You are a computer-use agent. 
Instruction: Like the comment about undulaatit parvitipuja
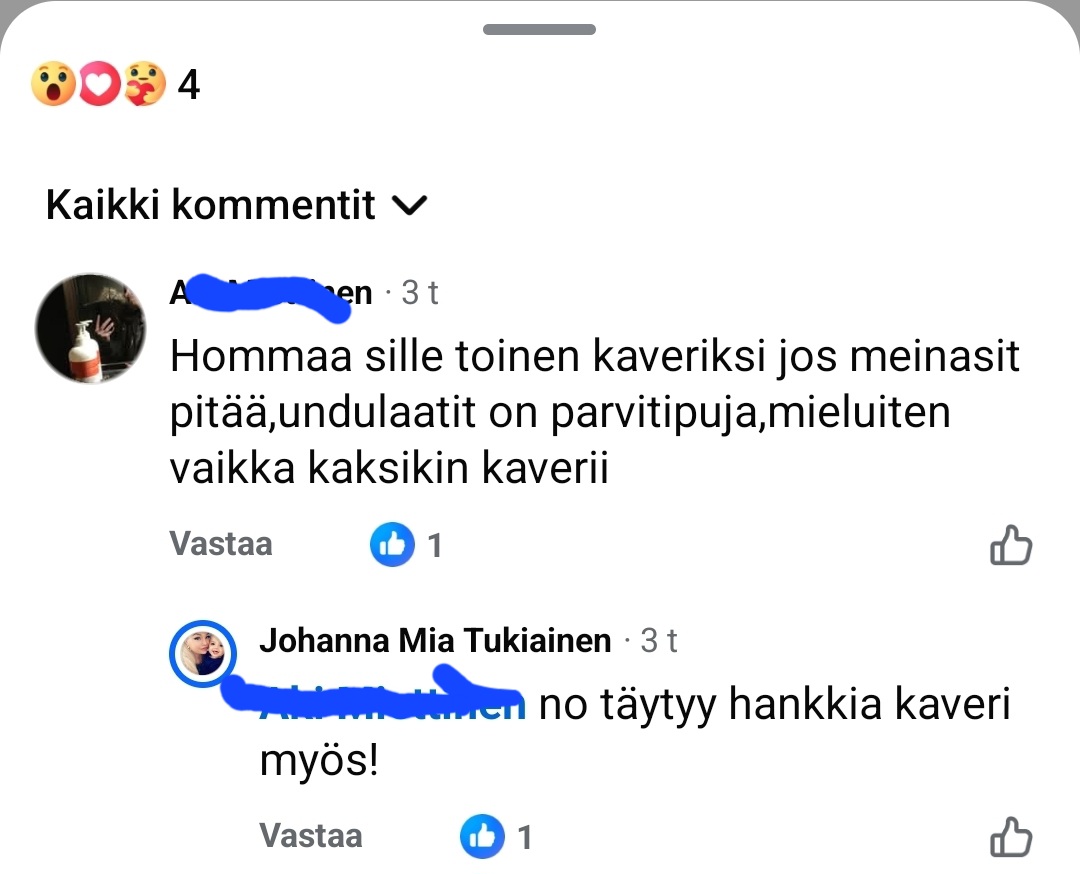[1010, 546]
